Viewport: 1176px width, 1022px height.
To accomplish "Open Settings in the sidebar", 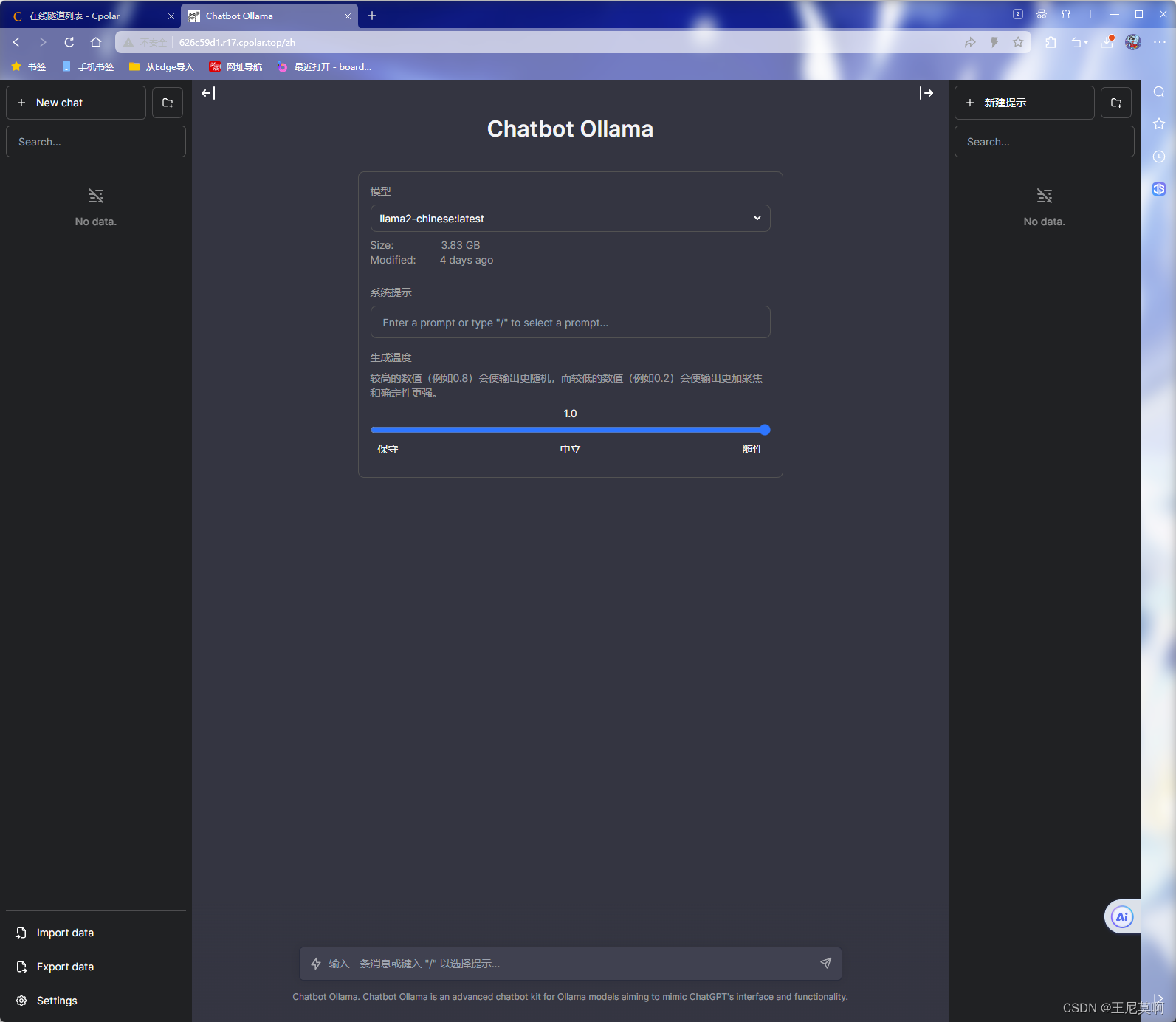I will (96, 1001).
